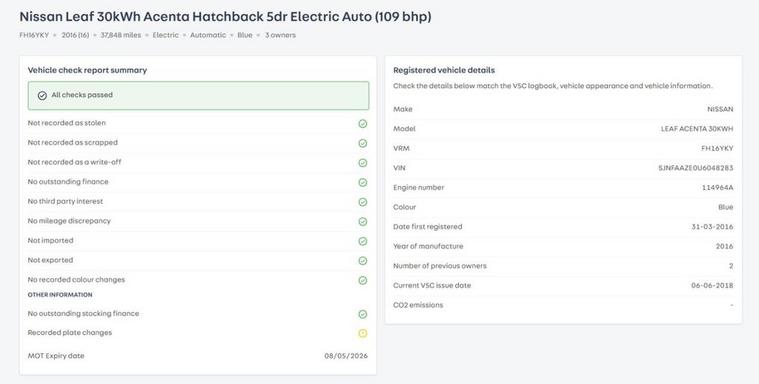Click the 'Current V5C issue date' label

tap(432, 285)
